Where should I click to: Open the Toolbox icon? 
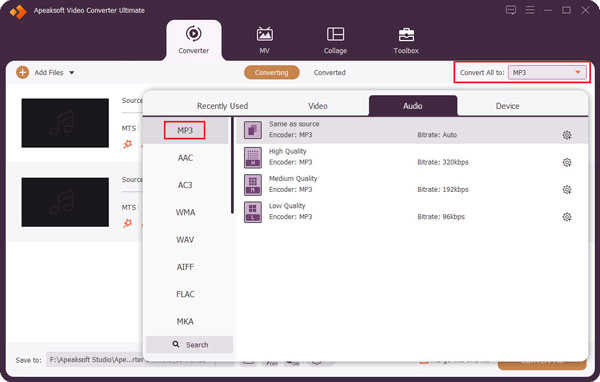[406, 35]
